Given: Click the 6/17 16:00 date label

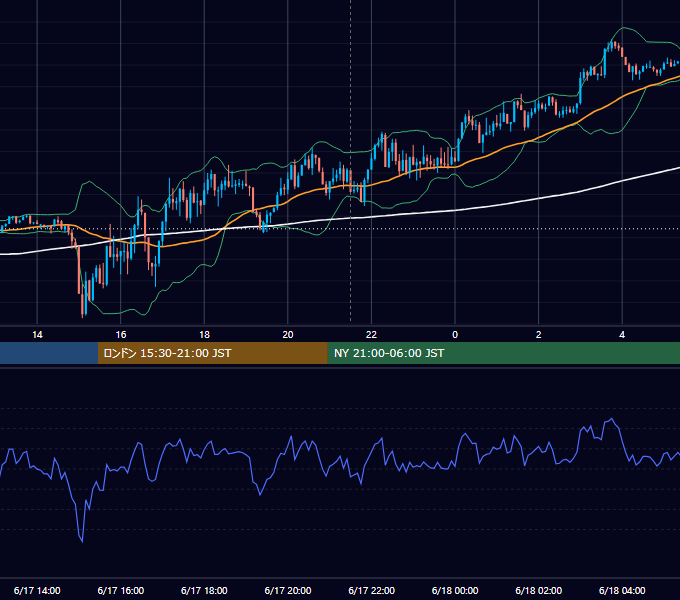Looking at the screenshot, I should tap(121, 590).
